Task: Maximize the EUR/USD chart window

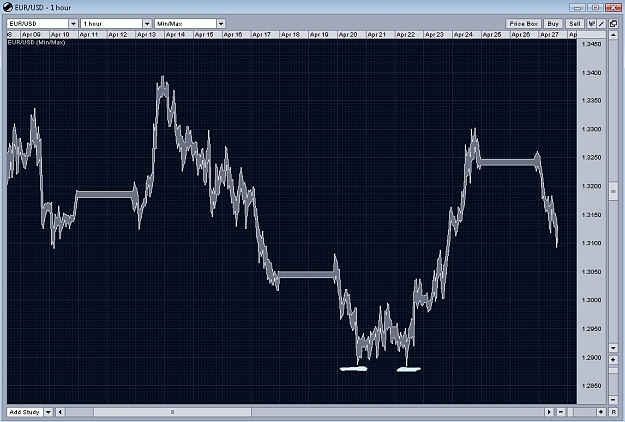Action: (x=596, y=7)
